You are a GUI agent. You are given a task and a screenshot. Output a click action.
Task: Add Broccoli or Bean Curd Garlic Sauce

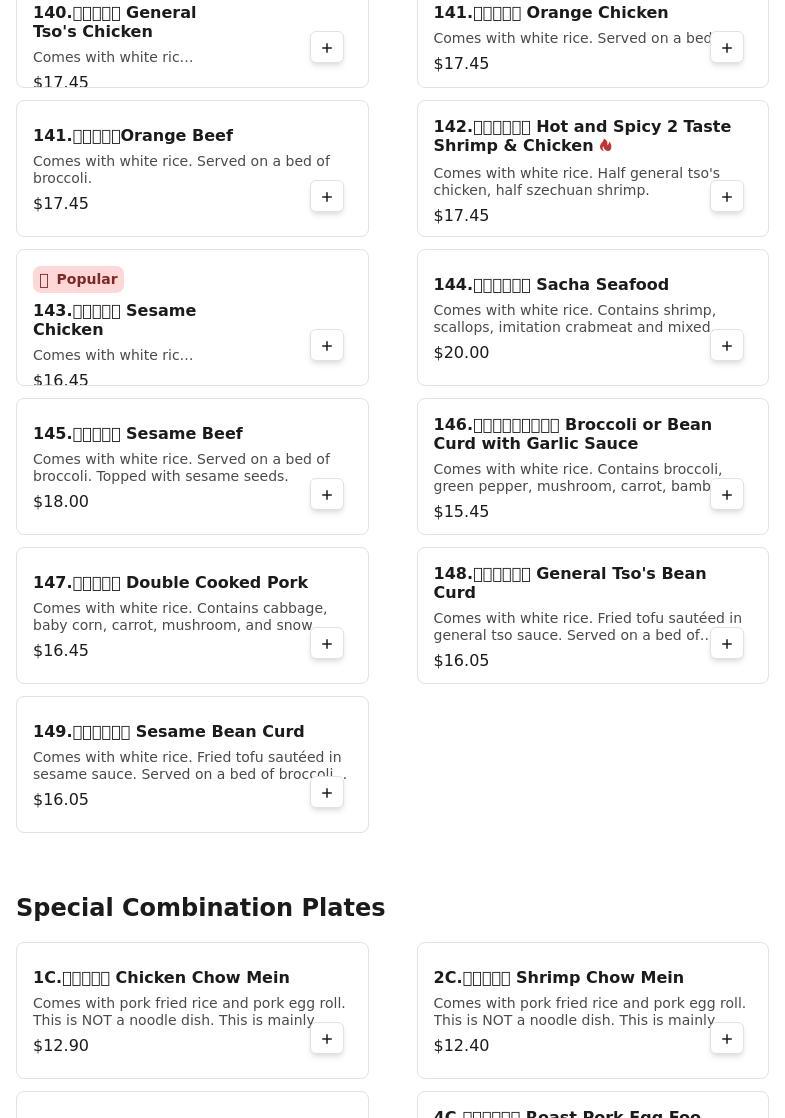click(727, 495)
